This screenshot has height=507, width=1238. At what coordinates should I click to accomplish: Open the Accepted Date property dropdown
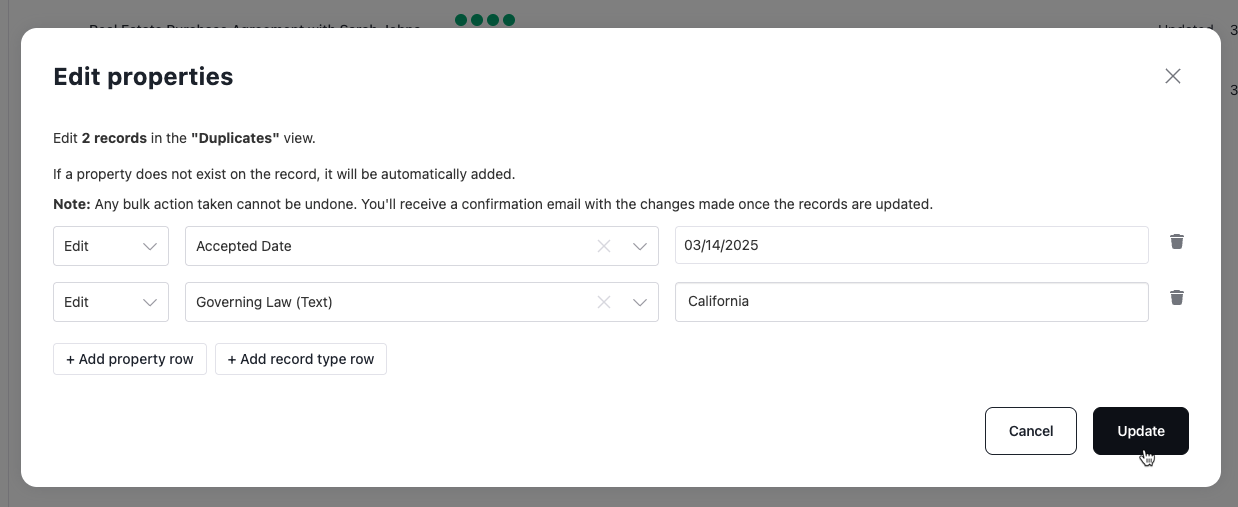(x=640, y=246)
